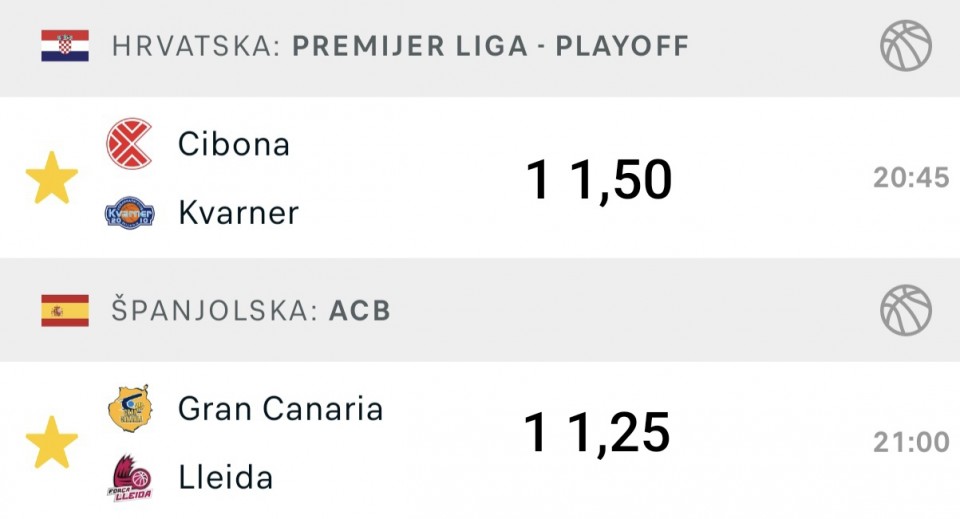Select the Gran Canaria team name
The width and height of the screenshot is (960, 519).
point(280,409)
